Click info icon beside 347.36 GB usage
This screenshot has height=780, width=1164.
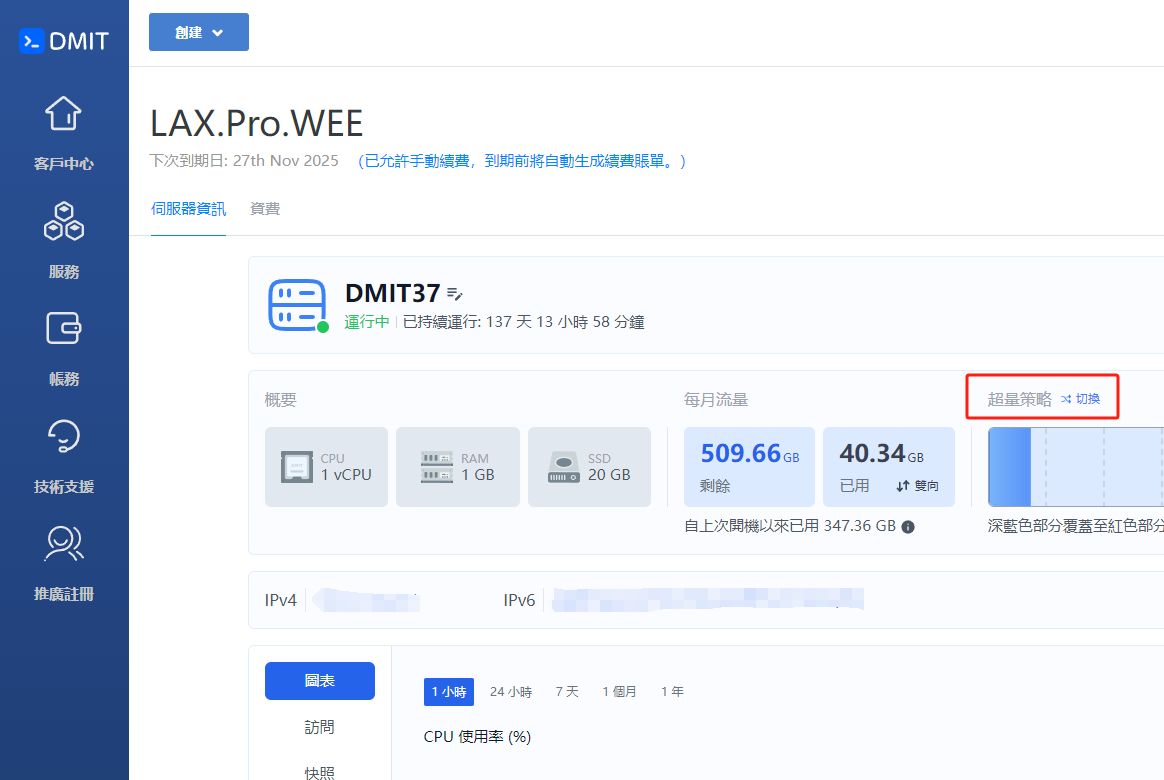tap(908, 526)
